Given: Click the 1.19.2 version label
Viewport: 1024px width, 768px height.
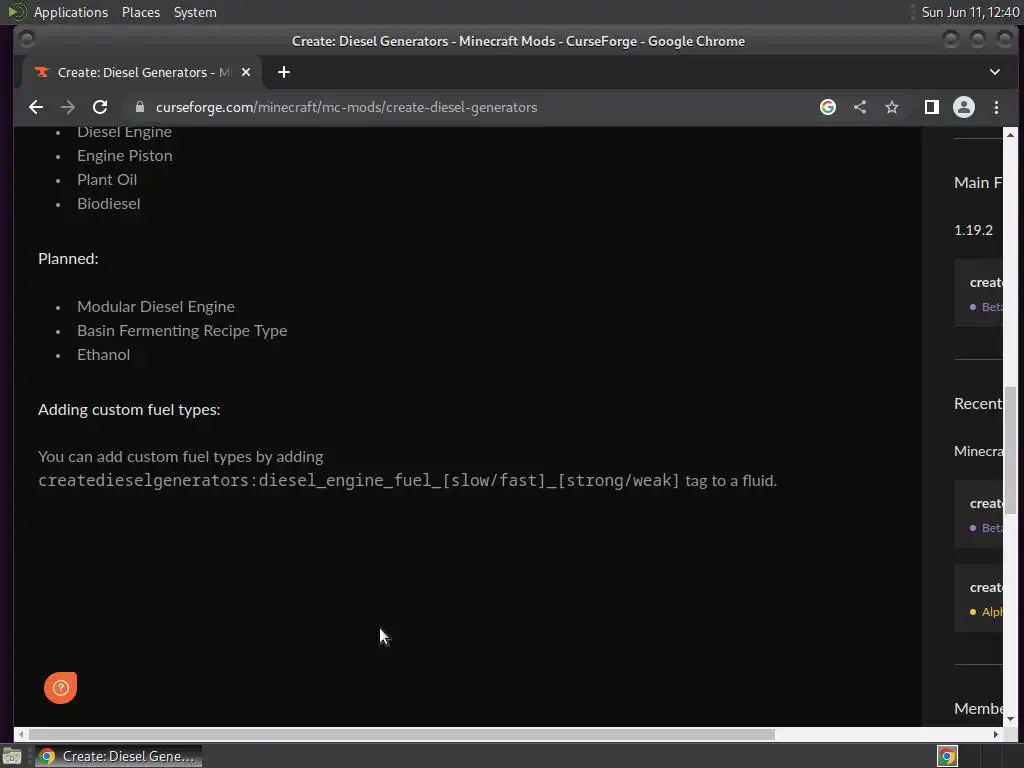Looking at the screenshot, I should 973,230.
